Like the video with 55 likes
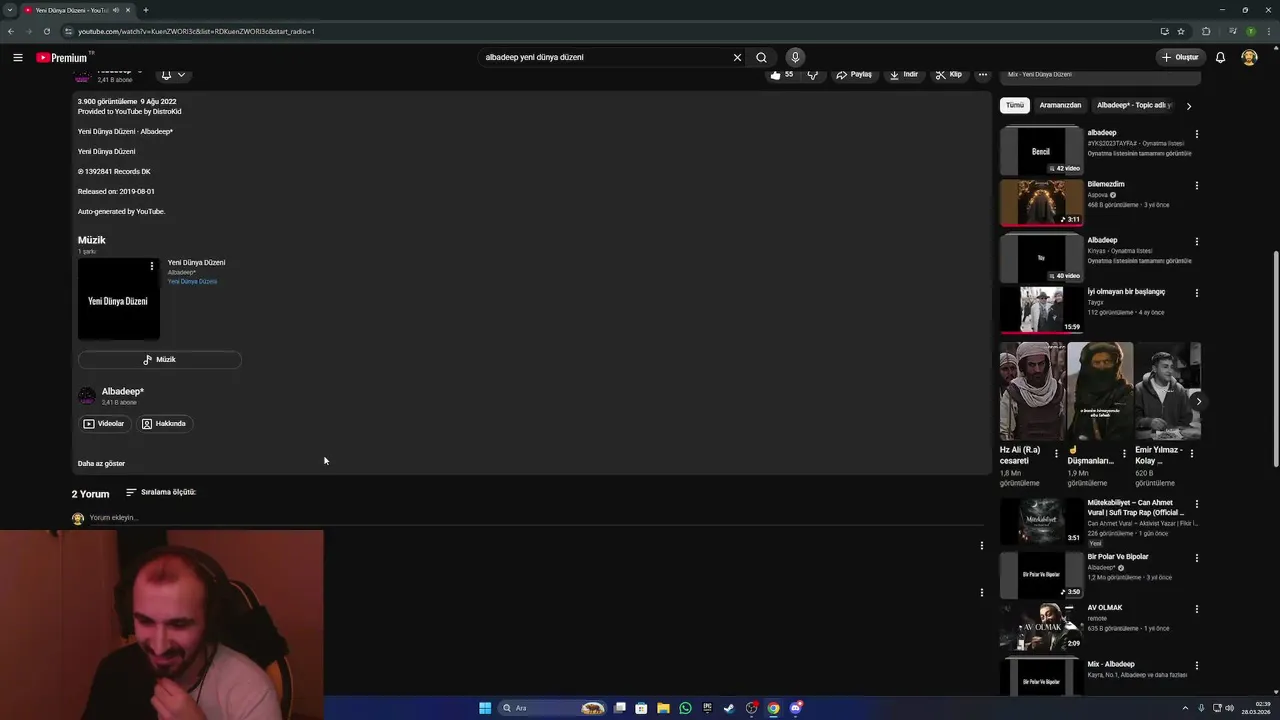The width and height of the screenshot is (1280, 720). coord(781,74)
